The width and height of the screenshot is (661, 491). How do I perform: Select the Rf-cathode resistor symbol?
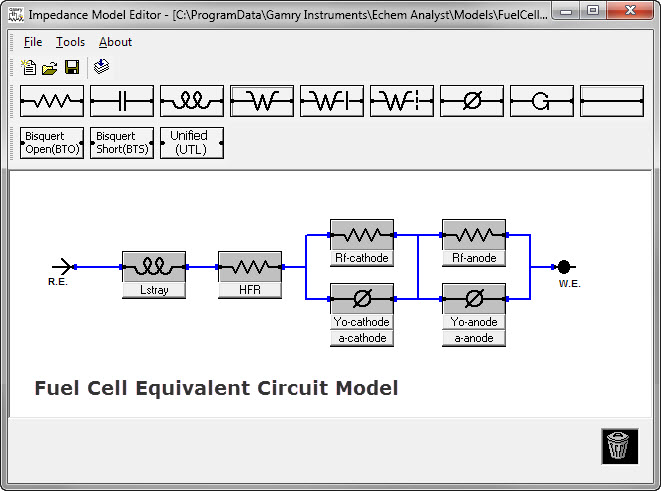pos(362,235)
